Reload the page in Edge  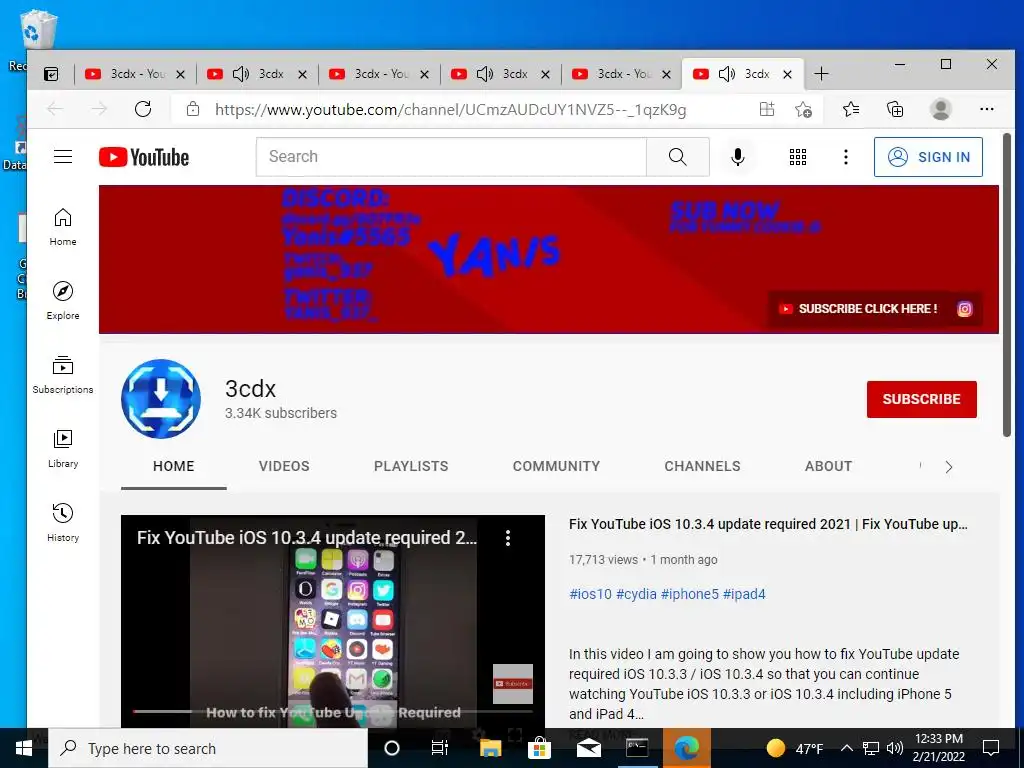click(143, 109)
